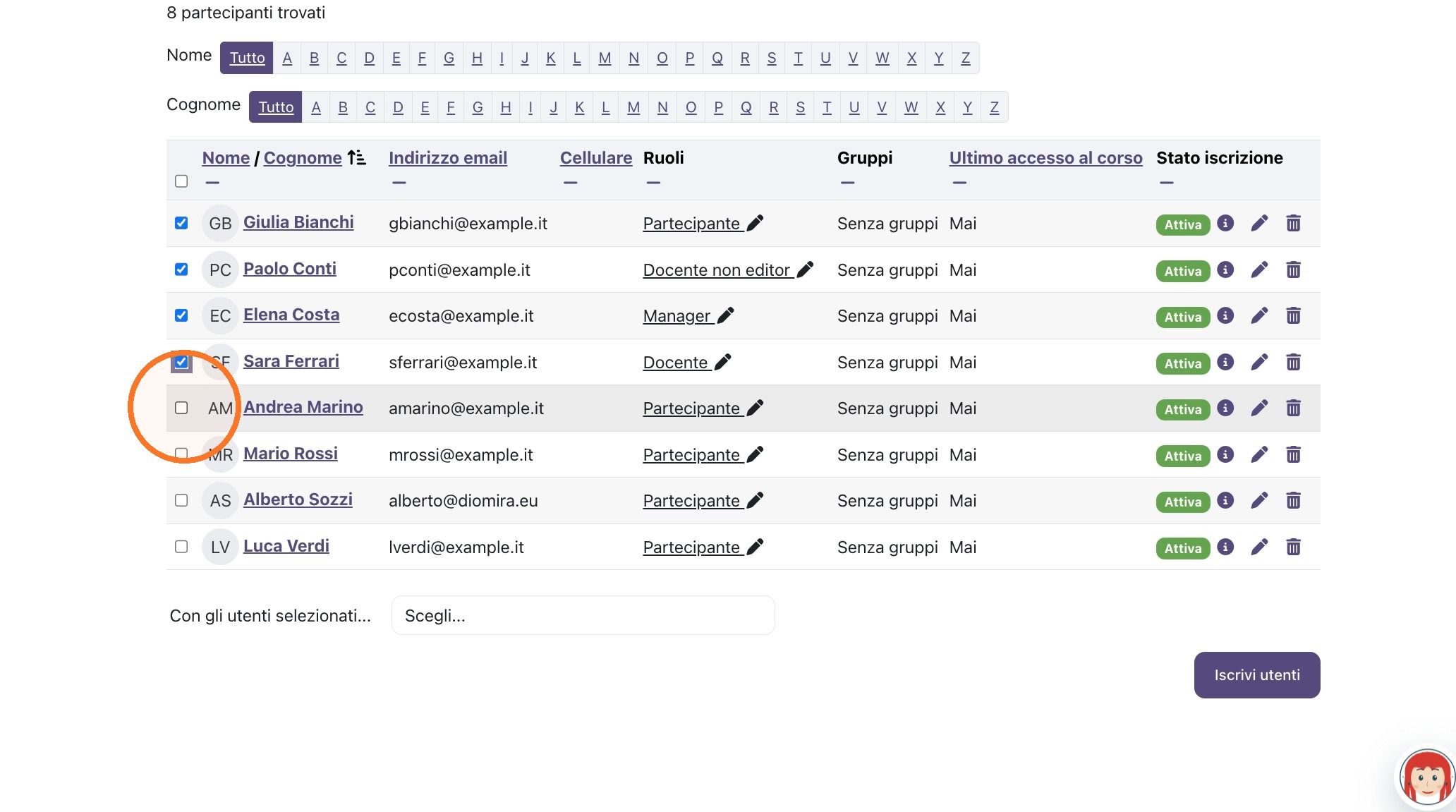Edit enrolment of Paolo Conti
This screenshot has width=1456, height=812.
pyautogui.click(x=1259, y=269)
